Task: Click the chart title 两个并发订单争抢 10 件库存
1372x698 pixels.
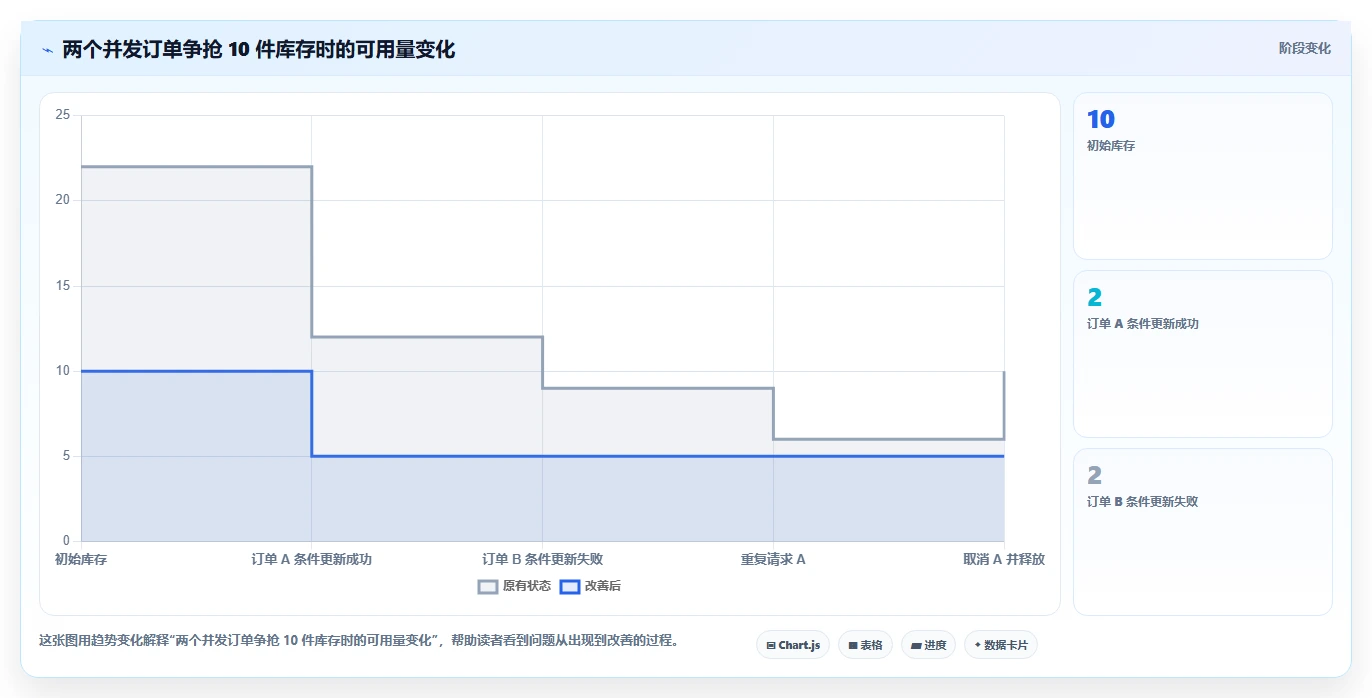Action: pos(259,49)
